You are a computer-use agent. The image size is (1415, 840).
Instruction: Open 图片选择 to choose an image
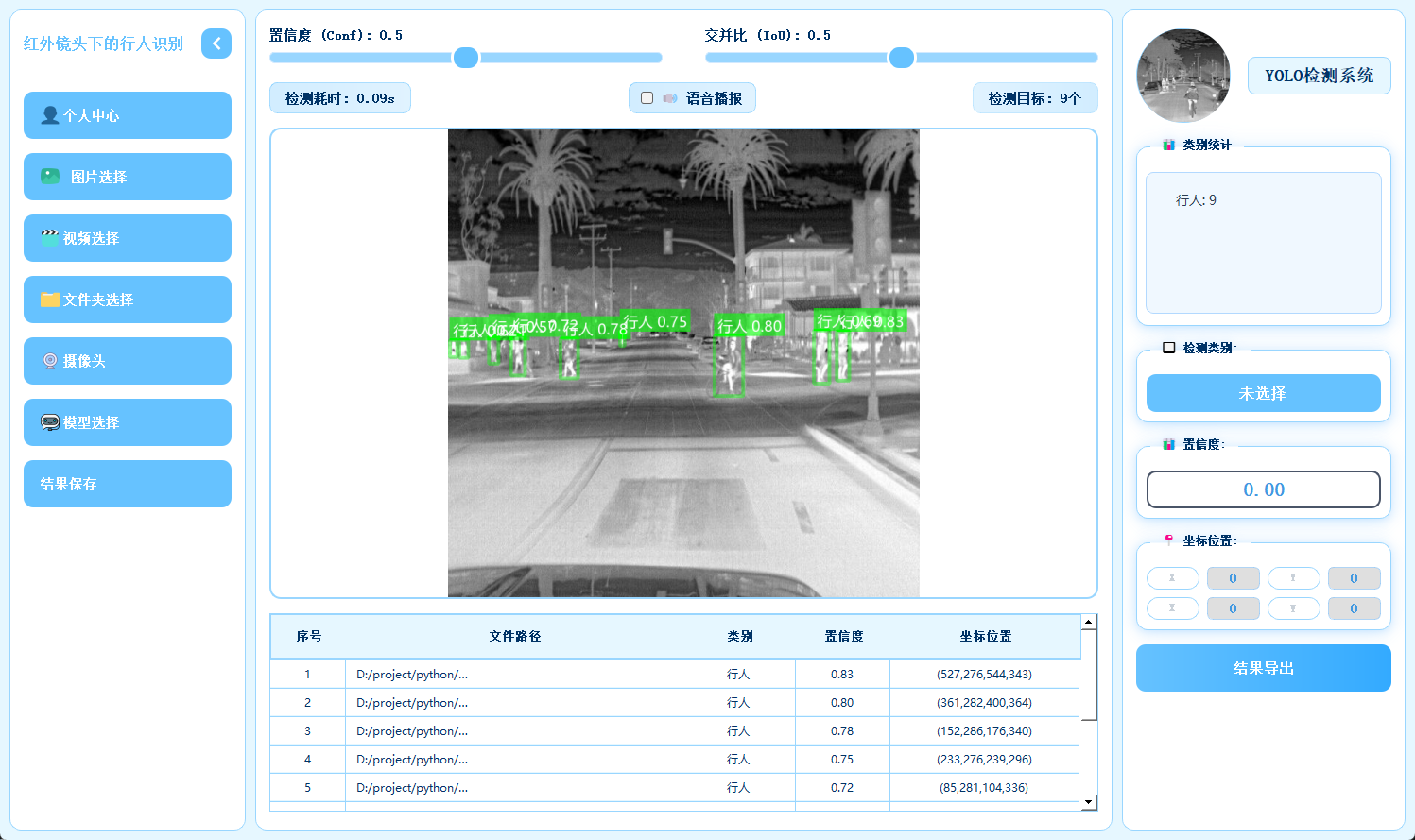coord(128,177)
